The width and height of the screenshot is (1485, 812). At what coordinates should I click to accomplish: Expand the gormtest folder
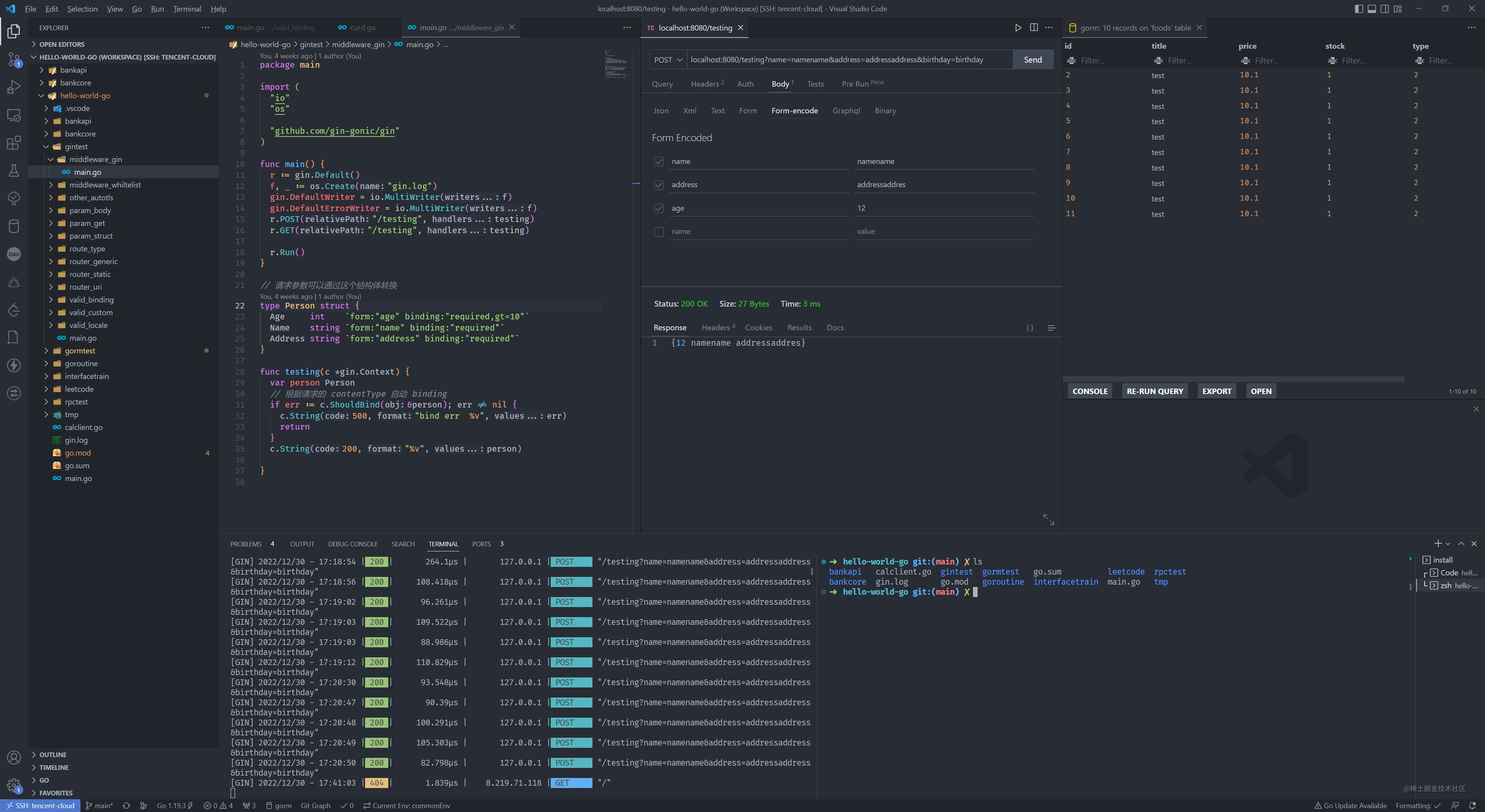click(80, 351)
